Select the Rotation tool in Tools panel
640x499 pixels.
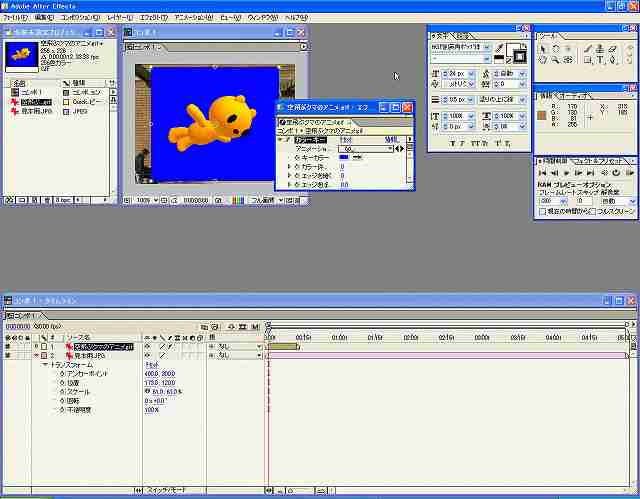pyautogui.click(x=556, y=49)
